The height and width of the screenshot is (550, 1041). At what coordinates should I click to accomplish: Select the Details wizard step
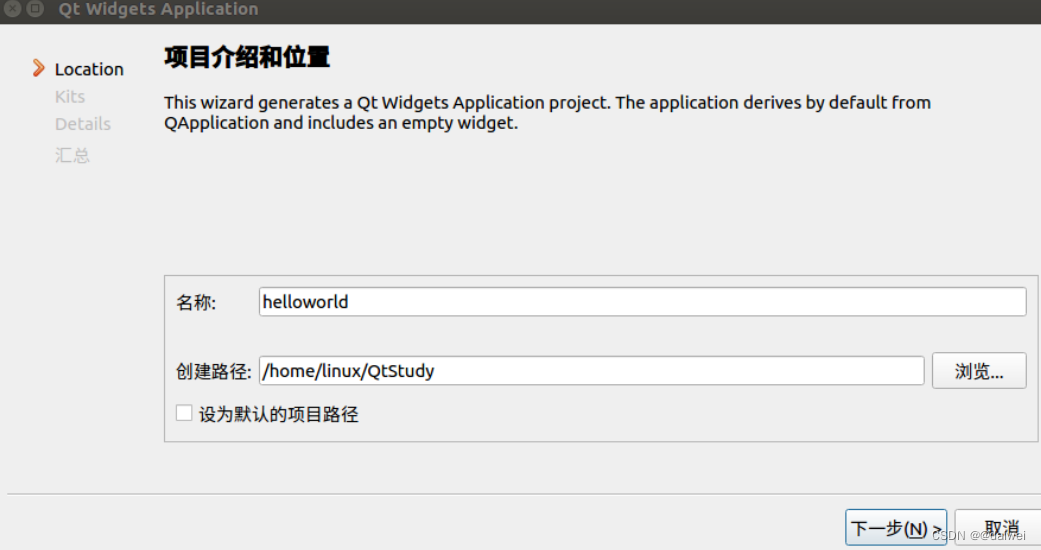point(82,124)
